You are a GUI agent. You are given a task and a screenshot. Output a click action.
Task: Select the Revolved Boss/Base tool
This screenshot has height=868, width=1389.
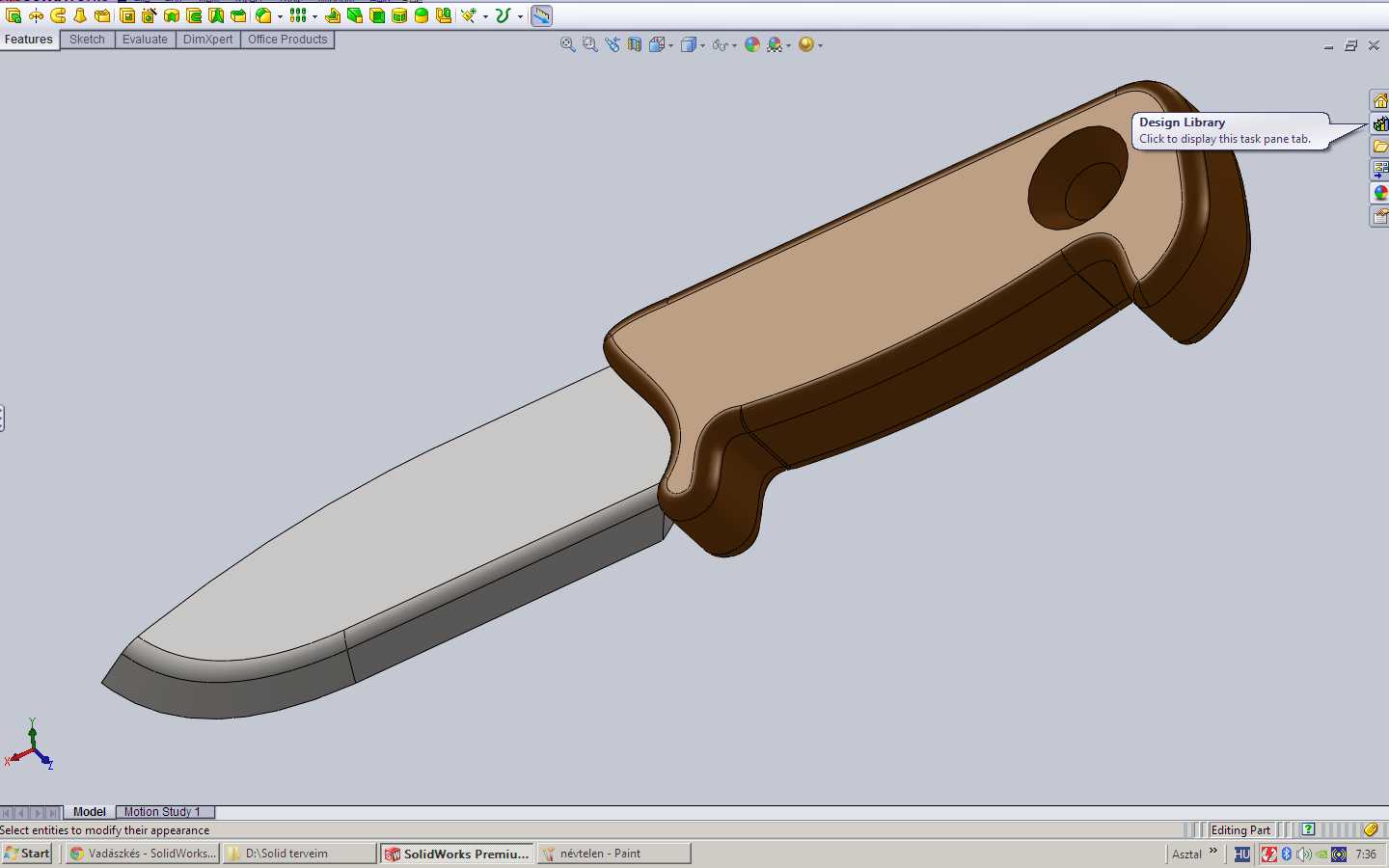36,15
